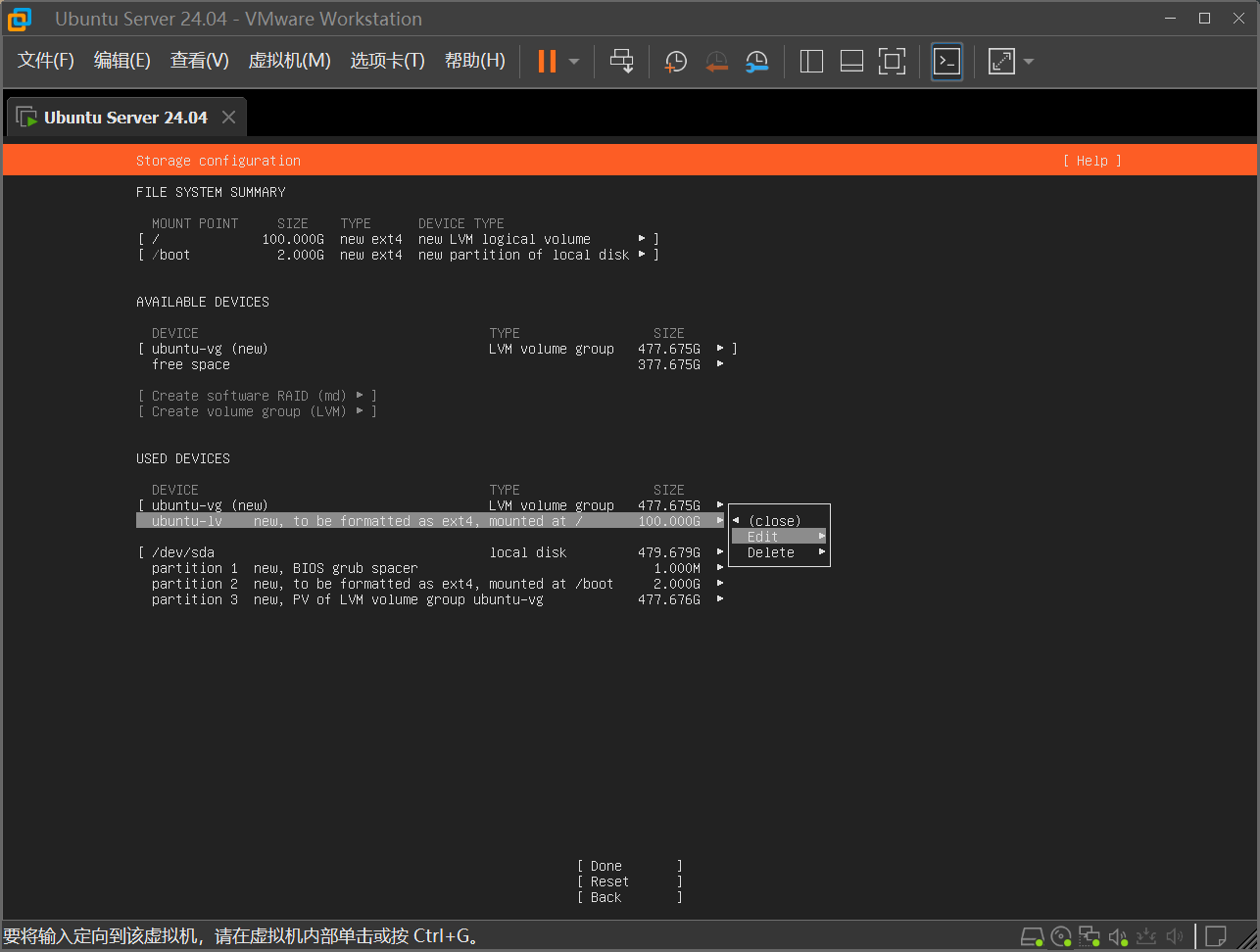Choose Edit in the ubuntu-lv popup menu
Viewport: 1260px width, 952px height.
779,537
